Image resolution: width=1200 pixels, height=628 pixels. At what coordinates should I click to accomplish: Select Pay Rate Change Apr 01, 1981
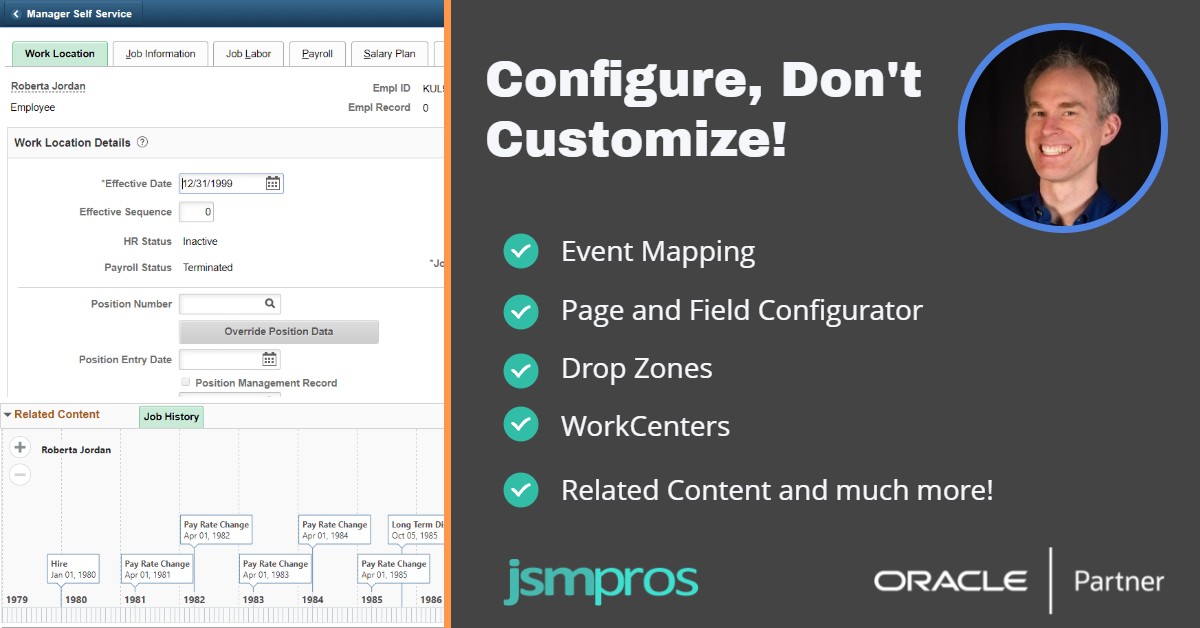[157, 569]
